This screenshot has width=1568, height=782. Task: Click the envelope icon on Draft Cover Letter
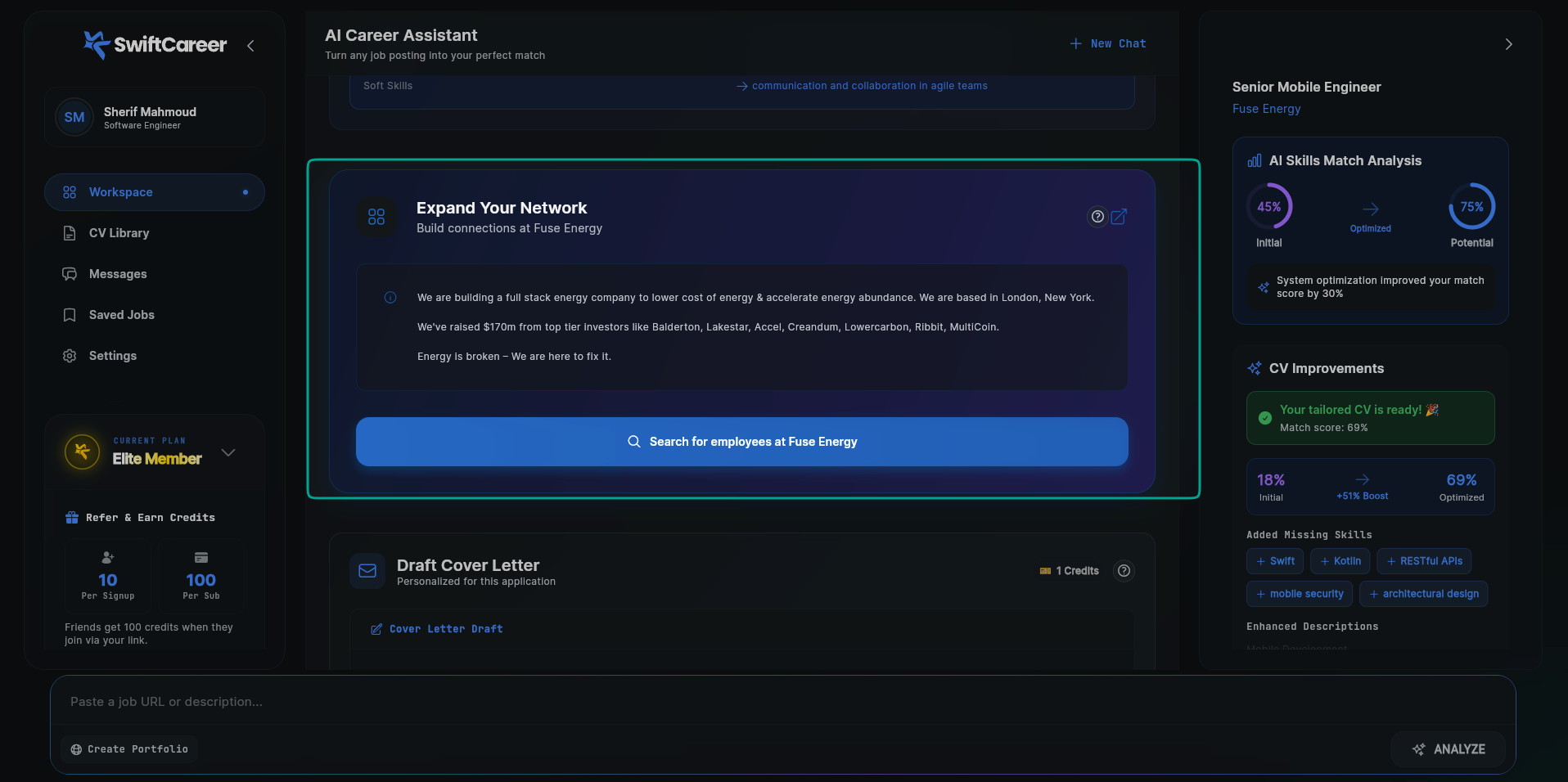coord(367,571)
